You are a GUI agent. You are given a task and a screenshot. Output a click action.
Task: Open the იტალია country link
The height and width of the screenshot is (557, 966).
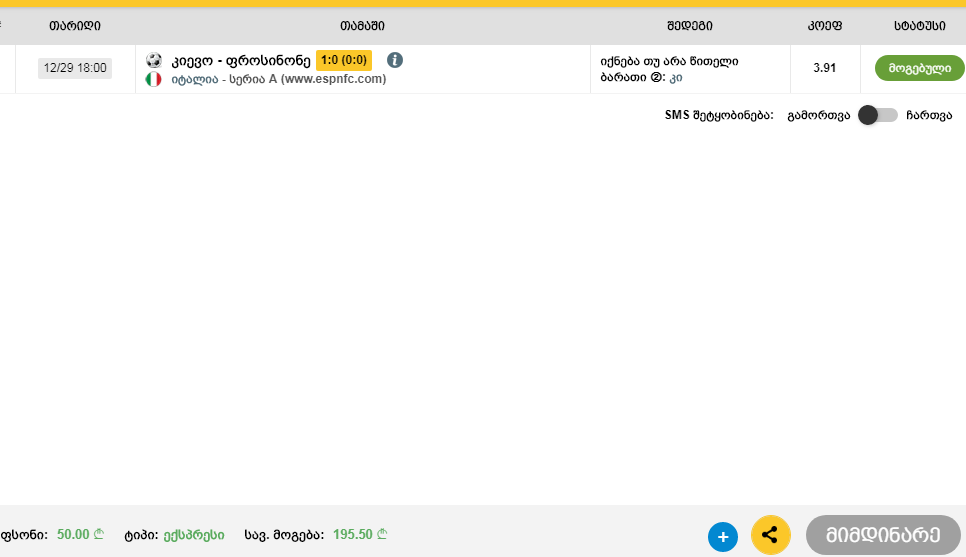pos(195,79)
